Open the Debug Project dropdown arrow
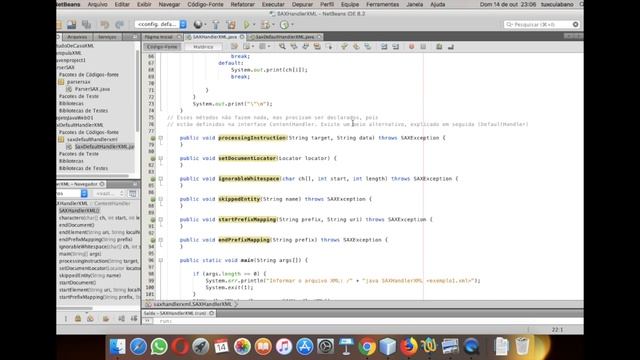The width and height of the screenshot is (640, 360). [273, 24]
